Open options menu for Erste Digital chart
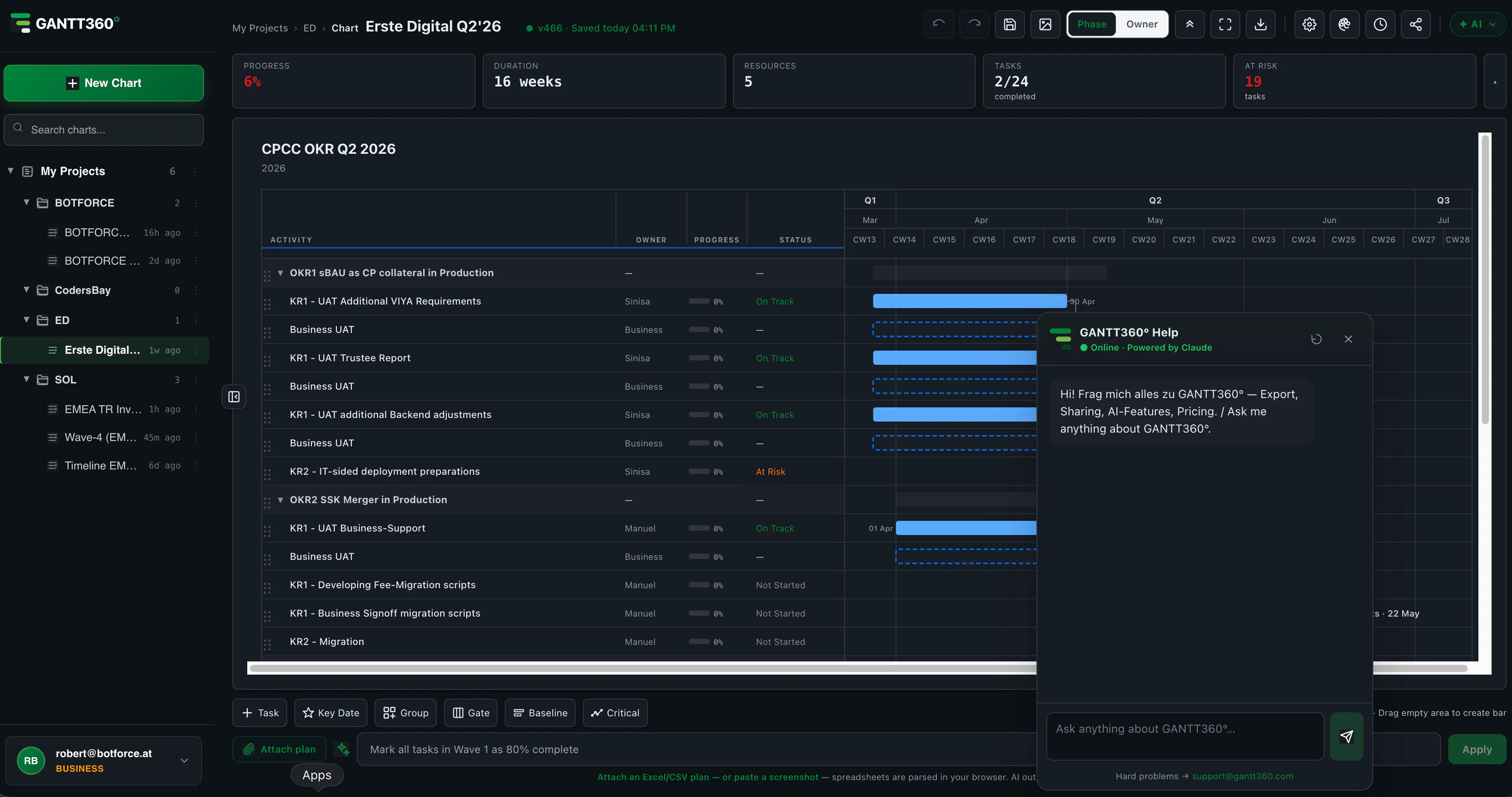This screenshot has width=1512, height=797. (195, 350)
